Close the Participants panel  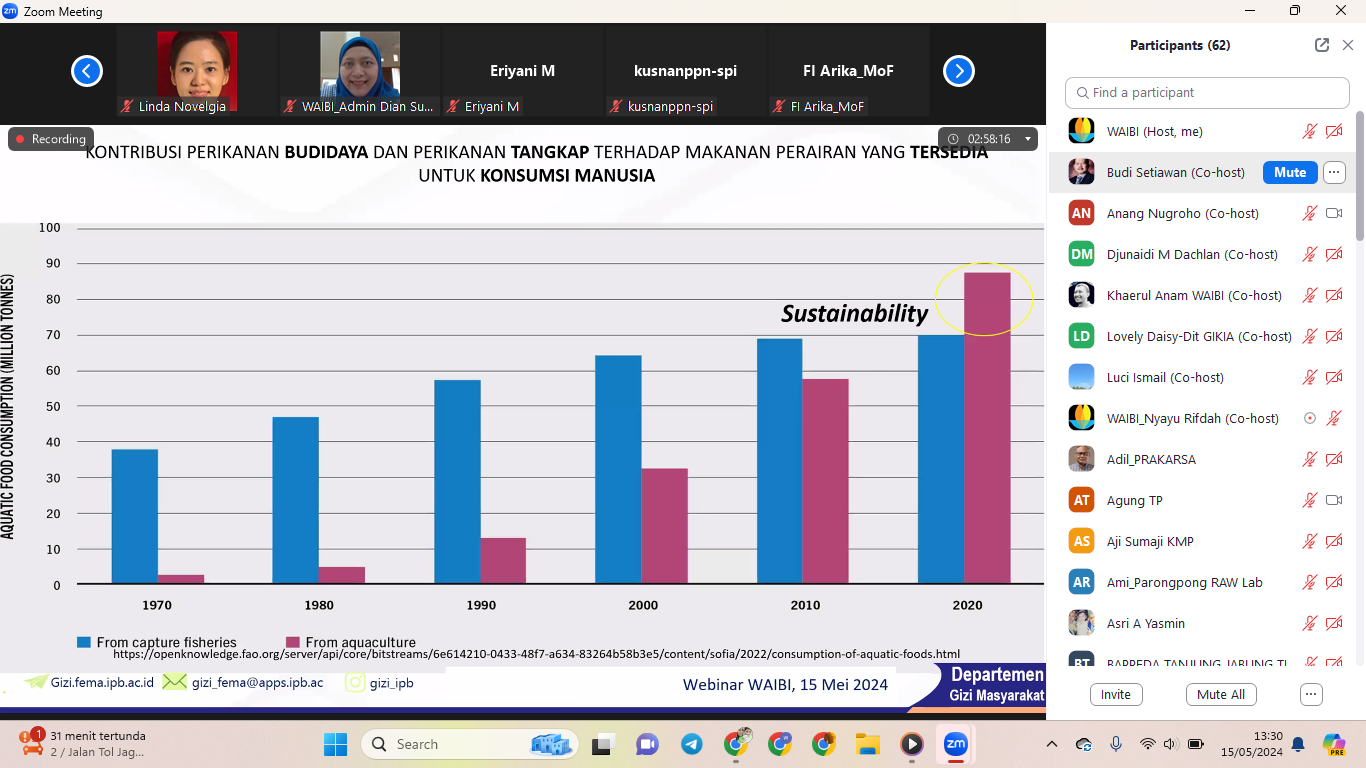click(x=1348, y=45)
